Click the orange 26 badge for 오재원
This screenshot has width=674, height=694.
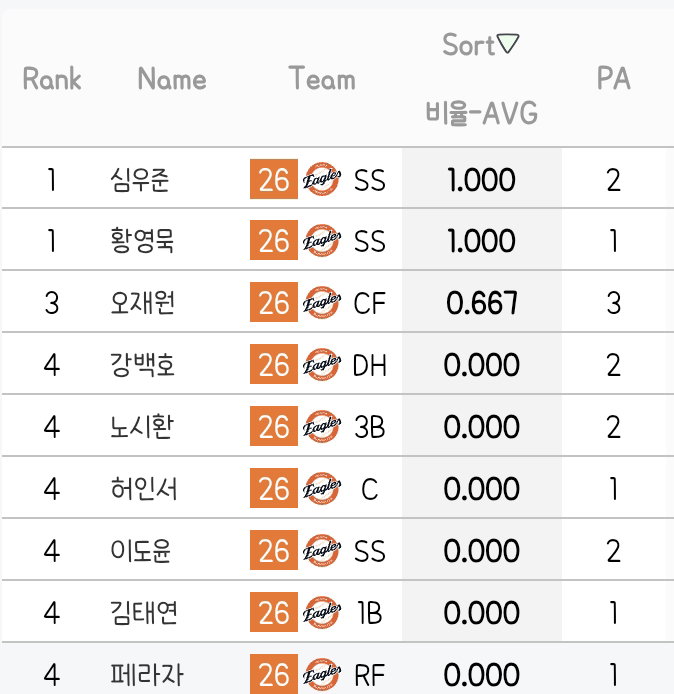(x=274, y=302)
